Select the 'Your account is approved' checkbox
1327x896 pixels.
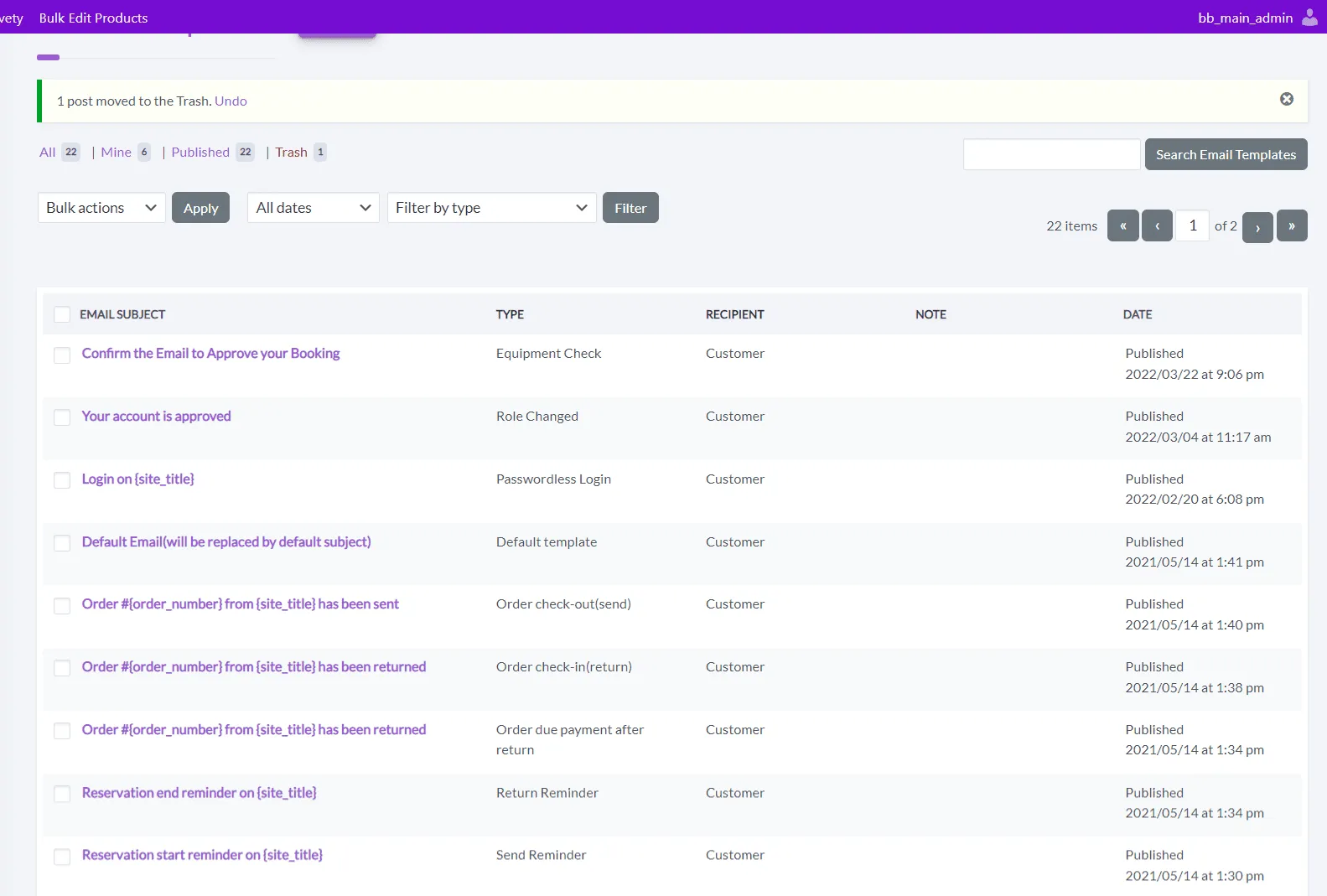[x=62, y=417]
